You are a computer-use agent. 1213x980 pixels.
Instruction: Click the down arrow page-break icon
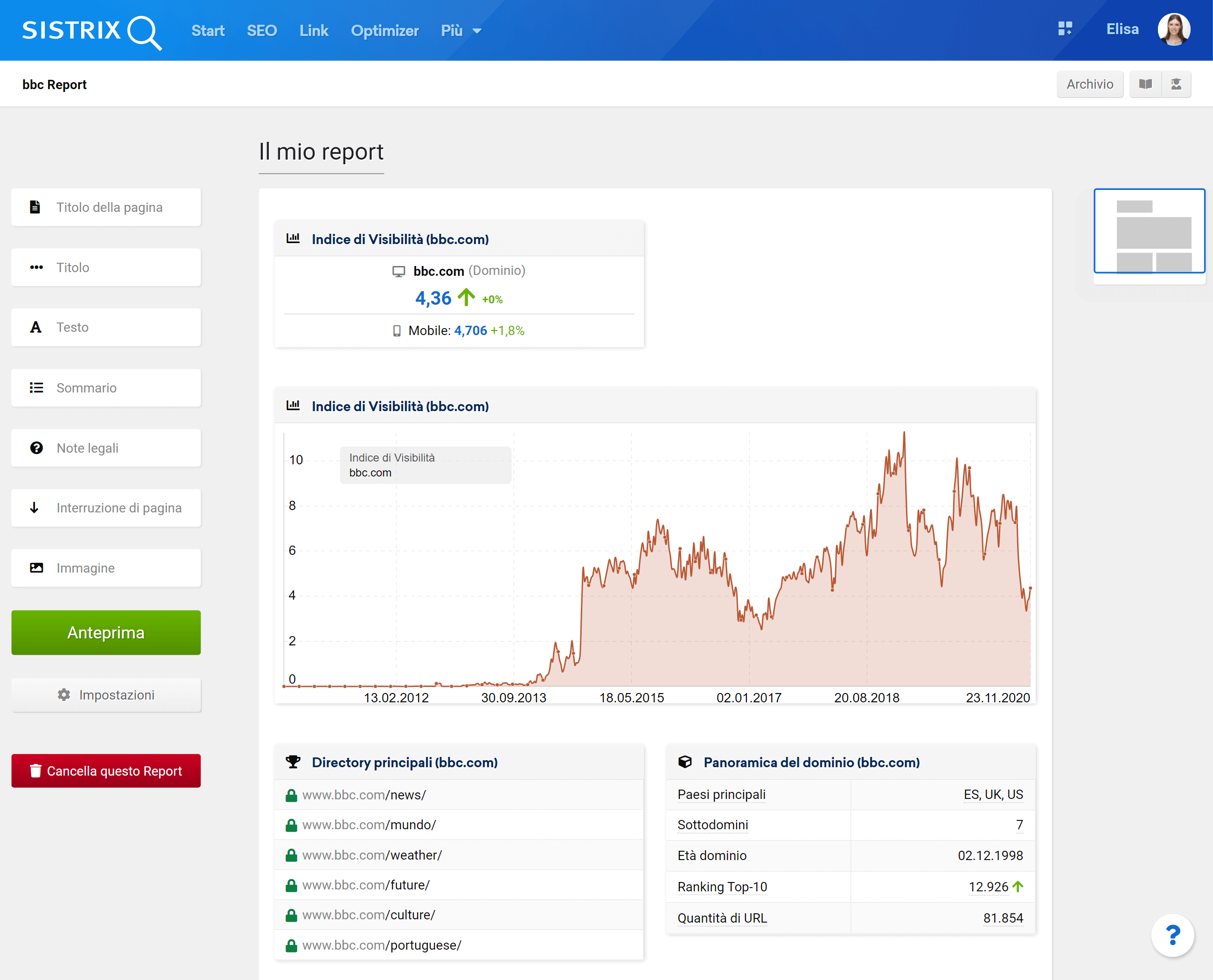(x=35, y=508)
